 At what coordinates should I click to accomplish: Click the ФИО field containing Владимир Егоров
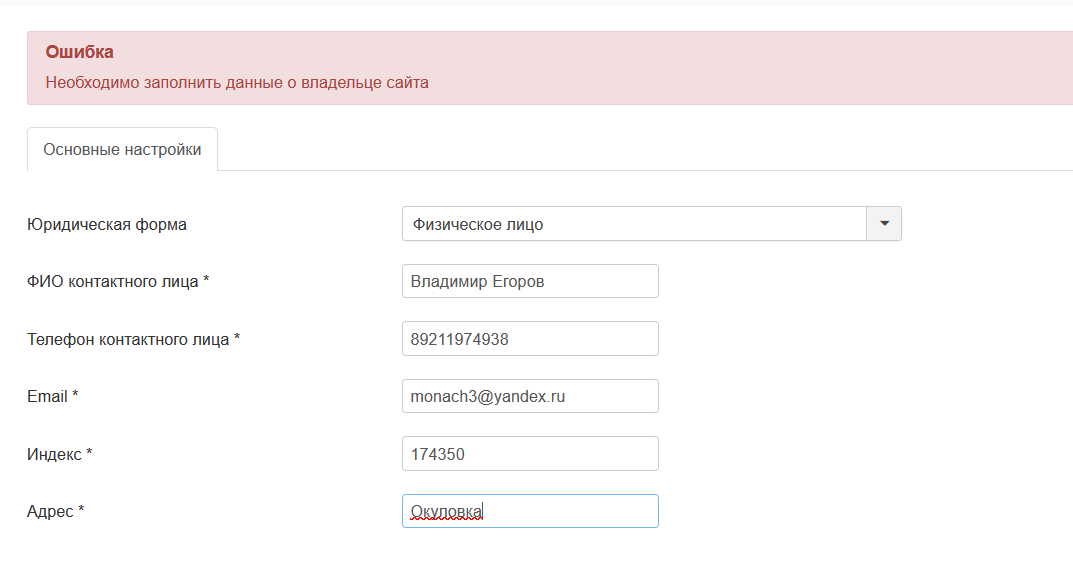coord(529,281)
